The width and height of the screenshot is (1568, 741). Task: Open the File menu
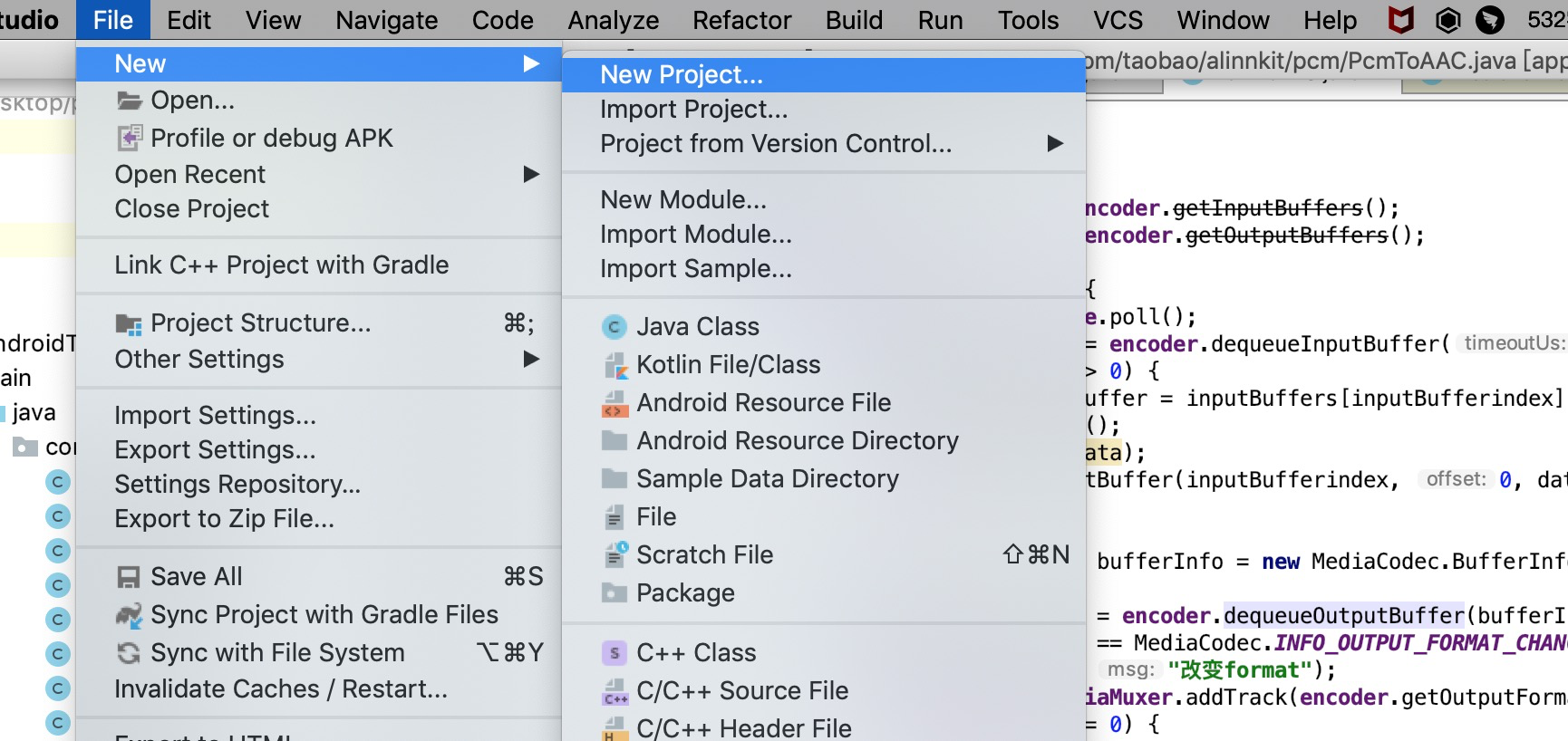pos(112,20)
